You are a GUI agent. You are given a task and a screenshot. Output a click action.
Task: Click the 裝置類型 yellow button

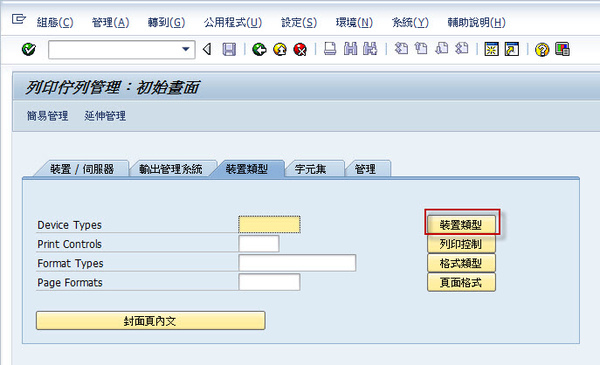tap(461, 225)
